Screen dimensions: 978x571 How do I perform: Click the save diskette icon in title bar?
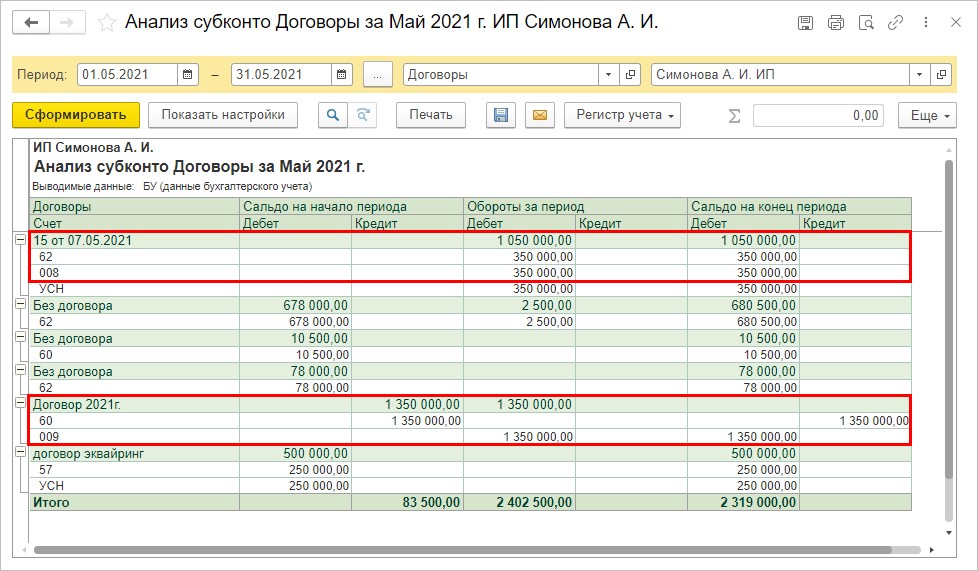click(805, 23)
